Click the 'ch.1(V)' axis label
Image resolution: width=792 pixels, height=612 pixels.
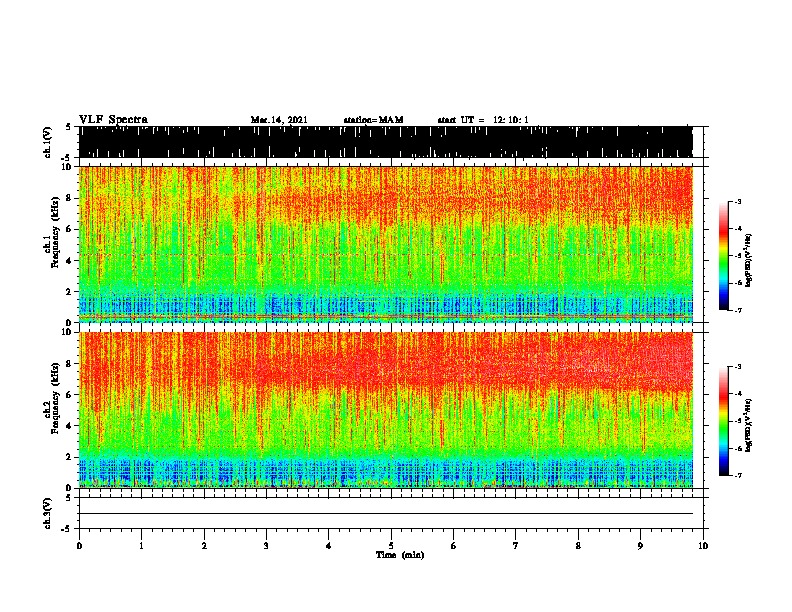[48, 142]
